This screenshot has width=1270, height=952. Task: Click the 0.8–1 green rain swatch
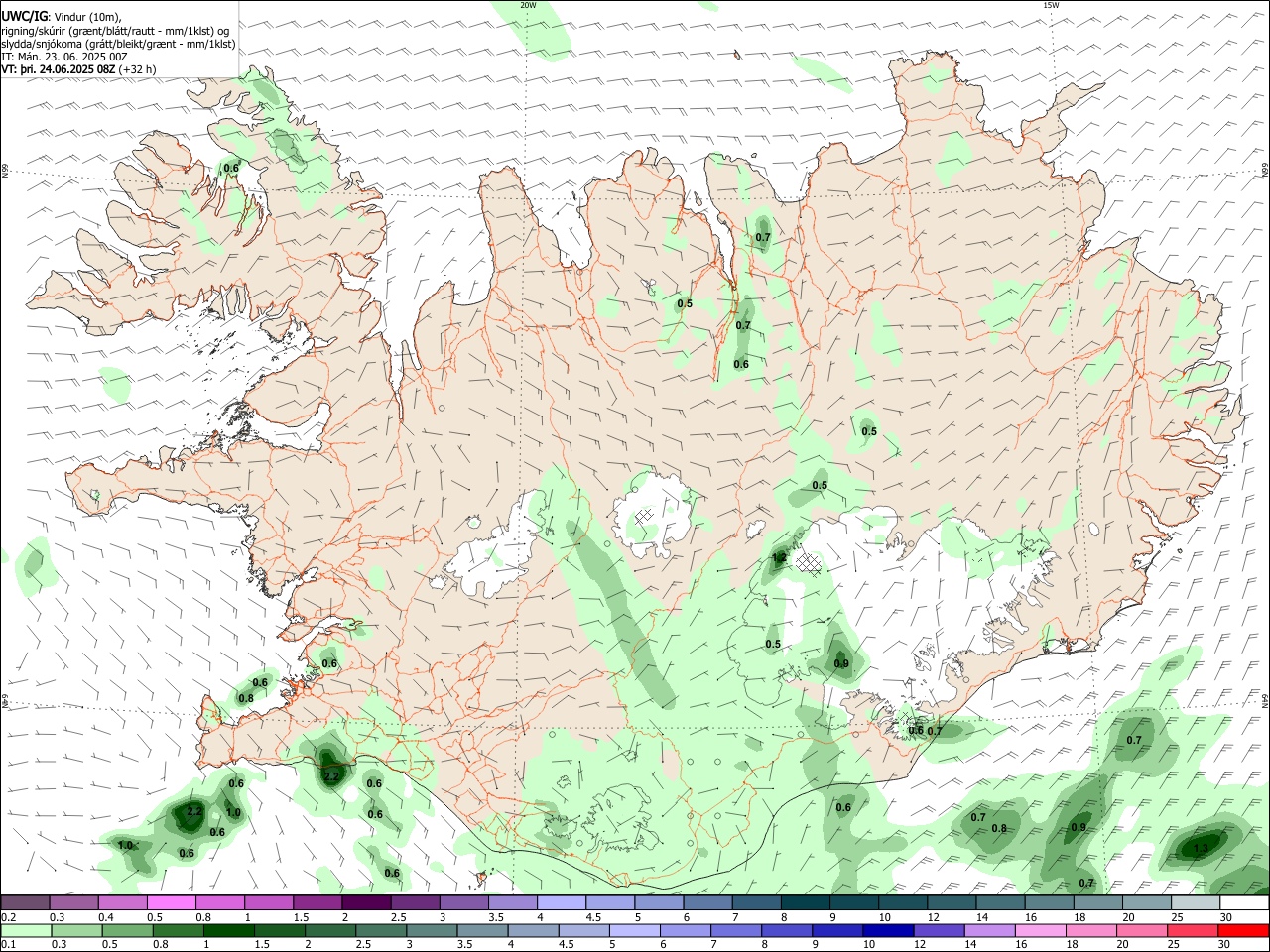point(179,931)
